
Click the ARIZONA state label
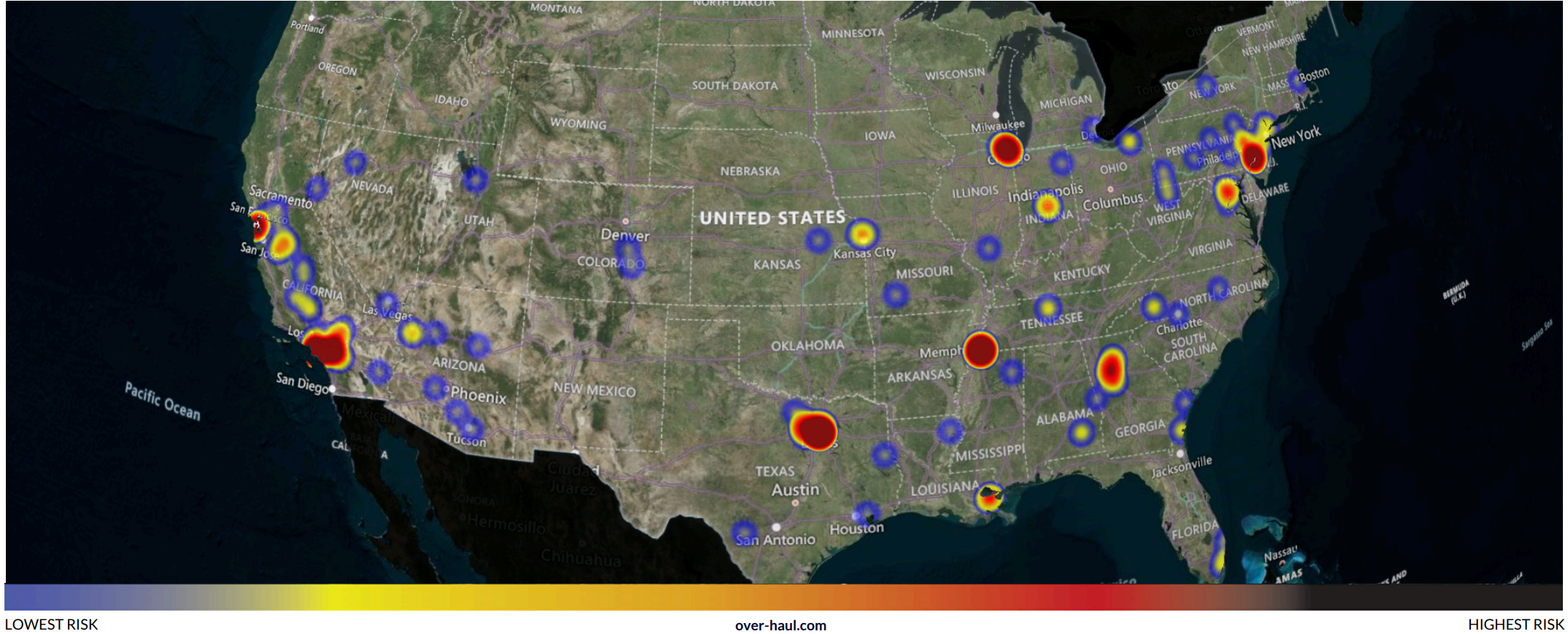click(x=458, y=364)
